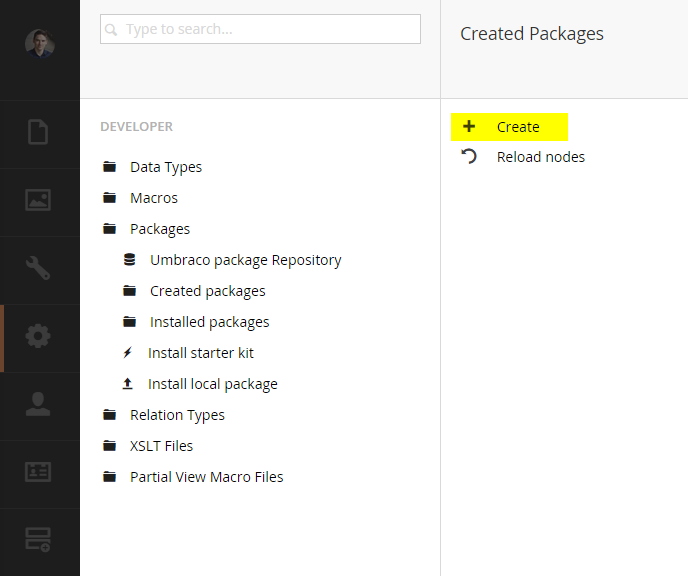This screenshot has width=688, height=576.
Task: Choose Install local package
Action: point(212,384)
